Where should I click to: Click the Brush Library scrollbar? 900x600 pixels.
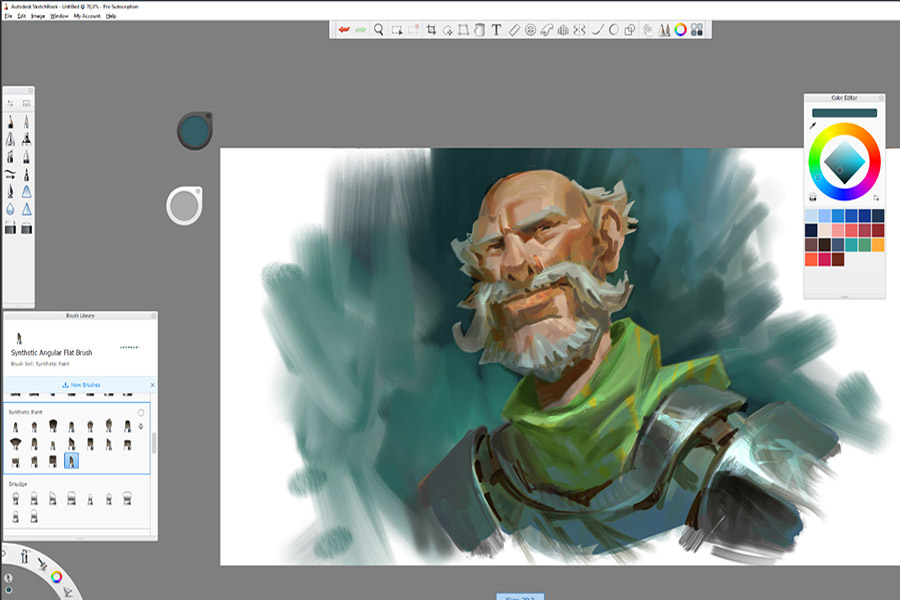[154, 443]
